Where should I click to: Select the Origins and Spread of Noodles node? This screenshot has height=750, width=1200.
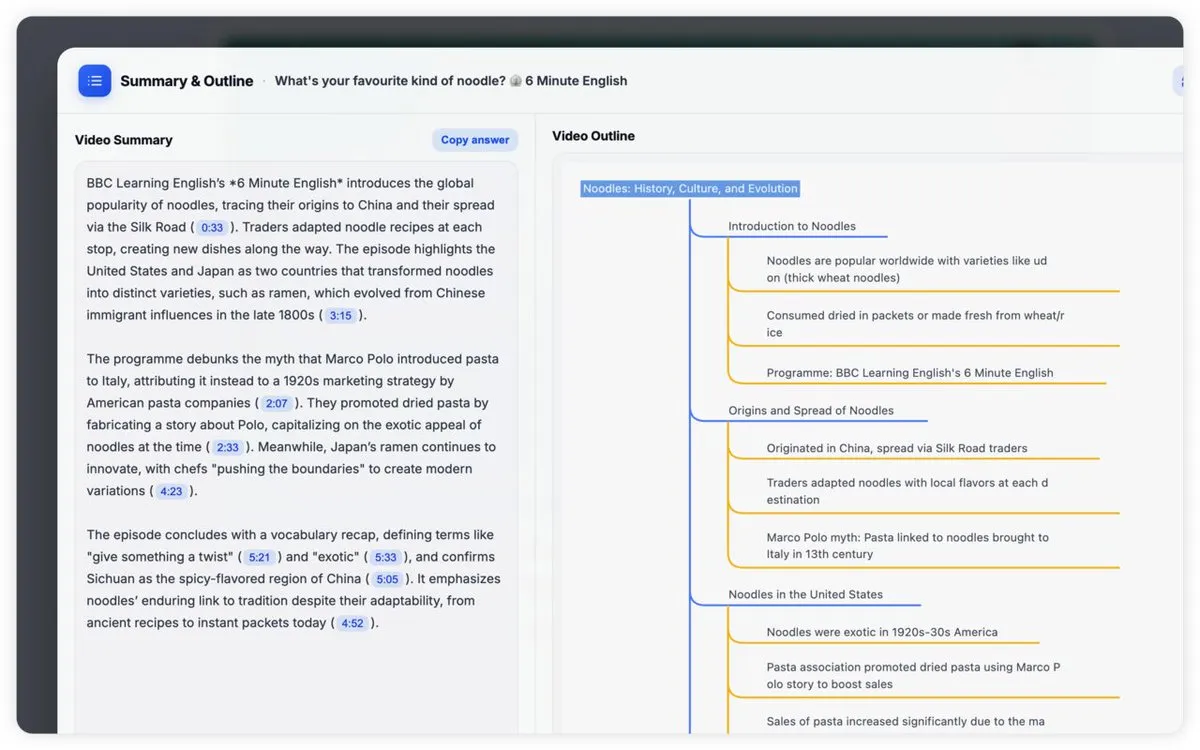click(x=811, y=410)
